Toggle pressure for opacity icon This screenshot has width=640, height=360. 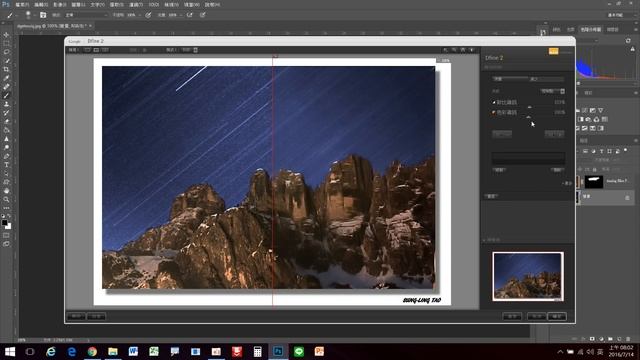[x=148, y=15]
